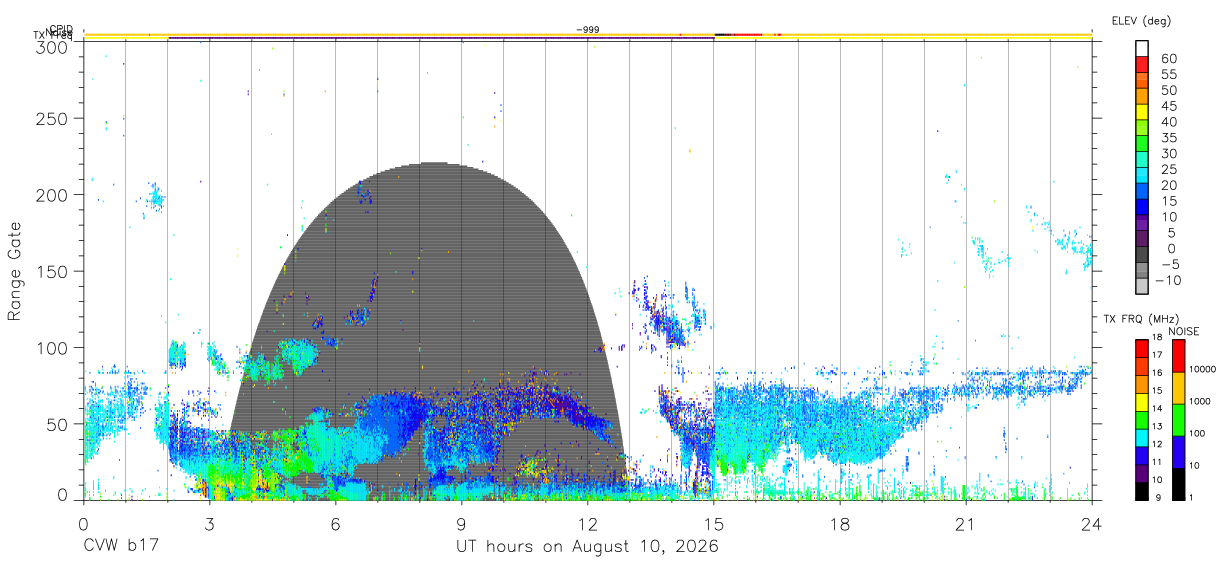Click the 30 label on the ELEV scale

pyautogui.click(x=1167, y=154)
